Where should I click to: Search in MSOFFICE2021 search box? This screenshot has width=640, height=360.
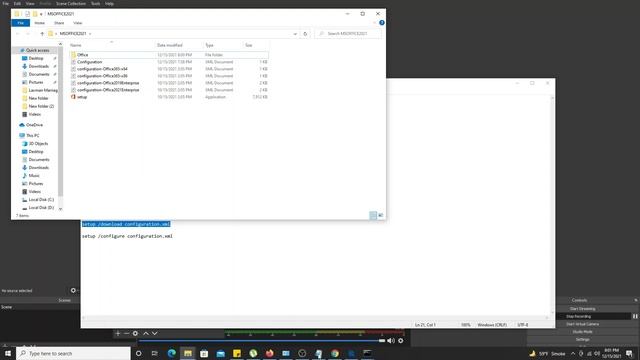pyautogui.click(x=348, y=33)
